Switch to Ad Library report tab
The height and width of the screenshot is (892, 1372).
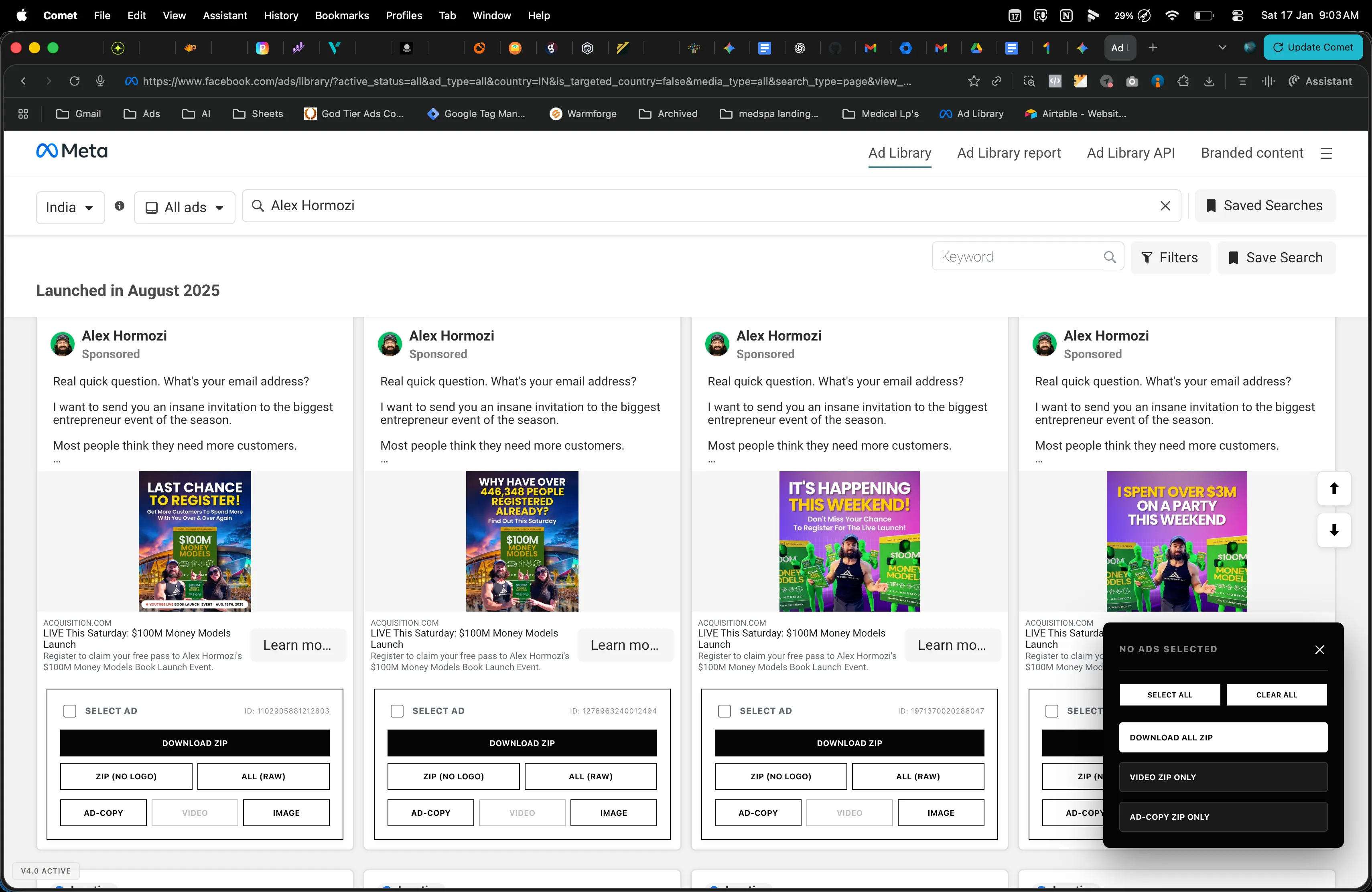coord(1009,153)
